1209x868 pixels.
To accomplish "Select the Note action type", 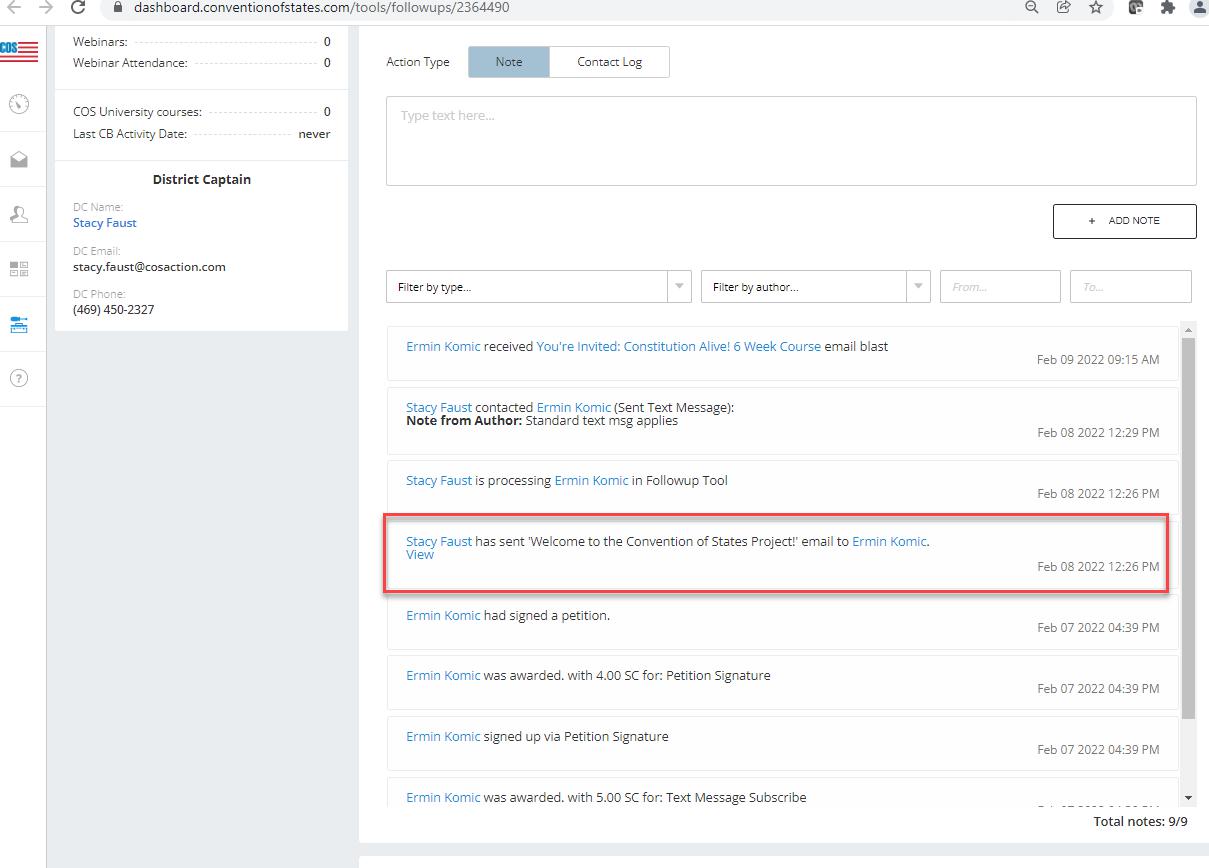I will click(508, 62).
